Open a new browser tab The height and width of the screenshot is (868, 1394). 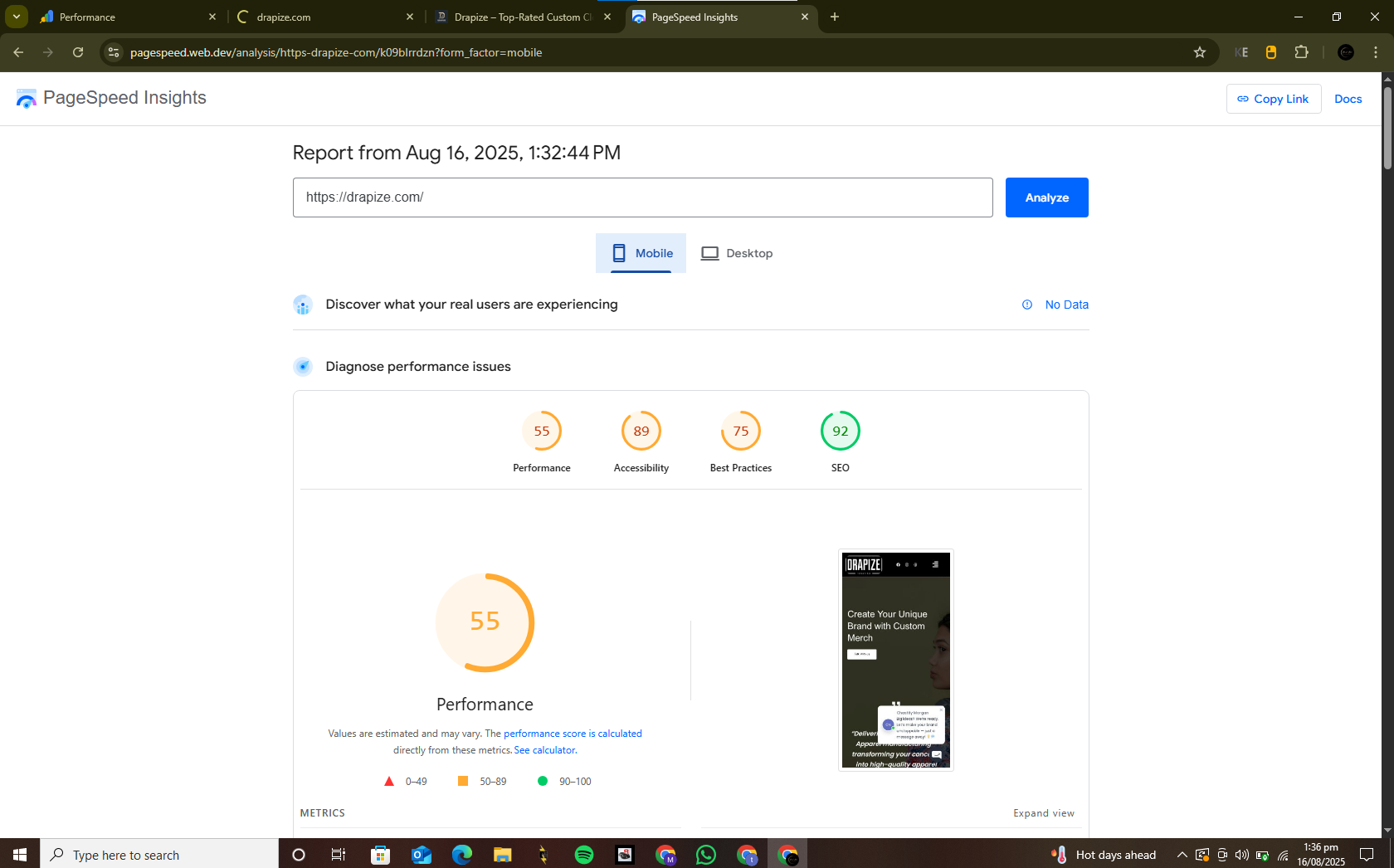[835, 17]
